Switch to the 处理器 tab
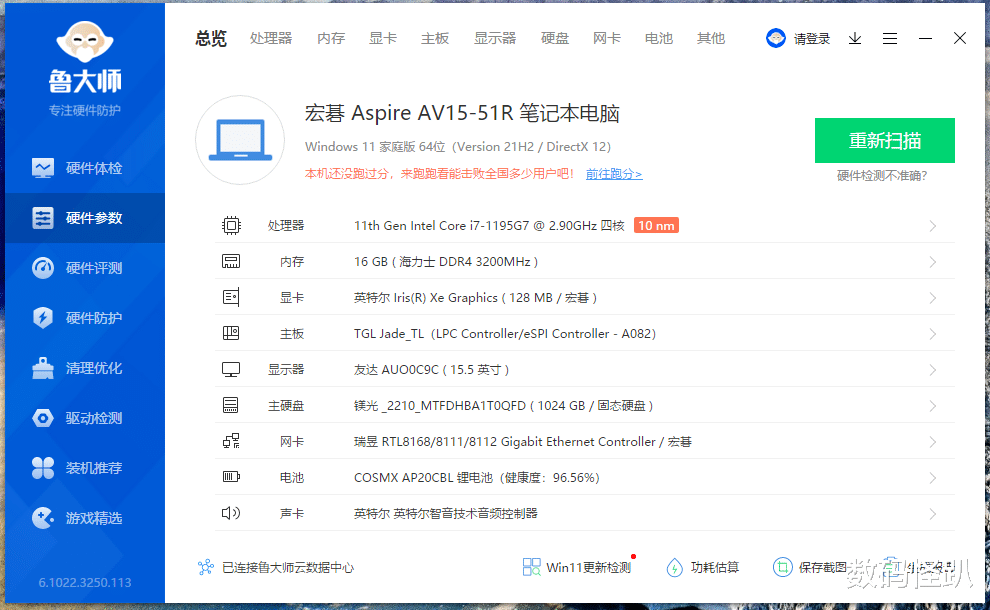The width and height of the screenshot is (990, 610). [x=271, y=39]
